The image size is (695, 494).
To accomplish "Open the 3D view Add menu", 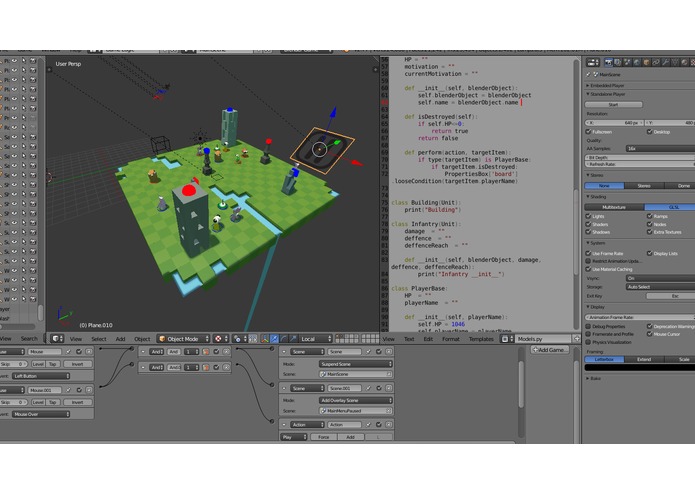I will pyautogui.click(x=120, y=338).
